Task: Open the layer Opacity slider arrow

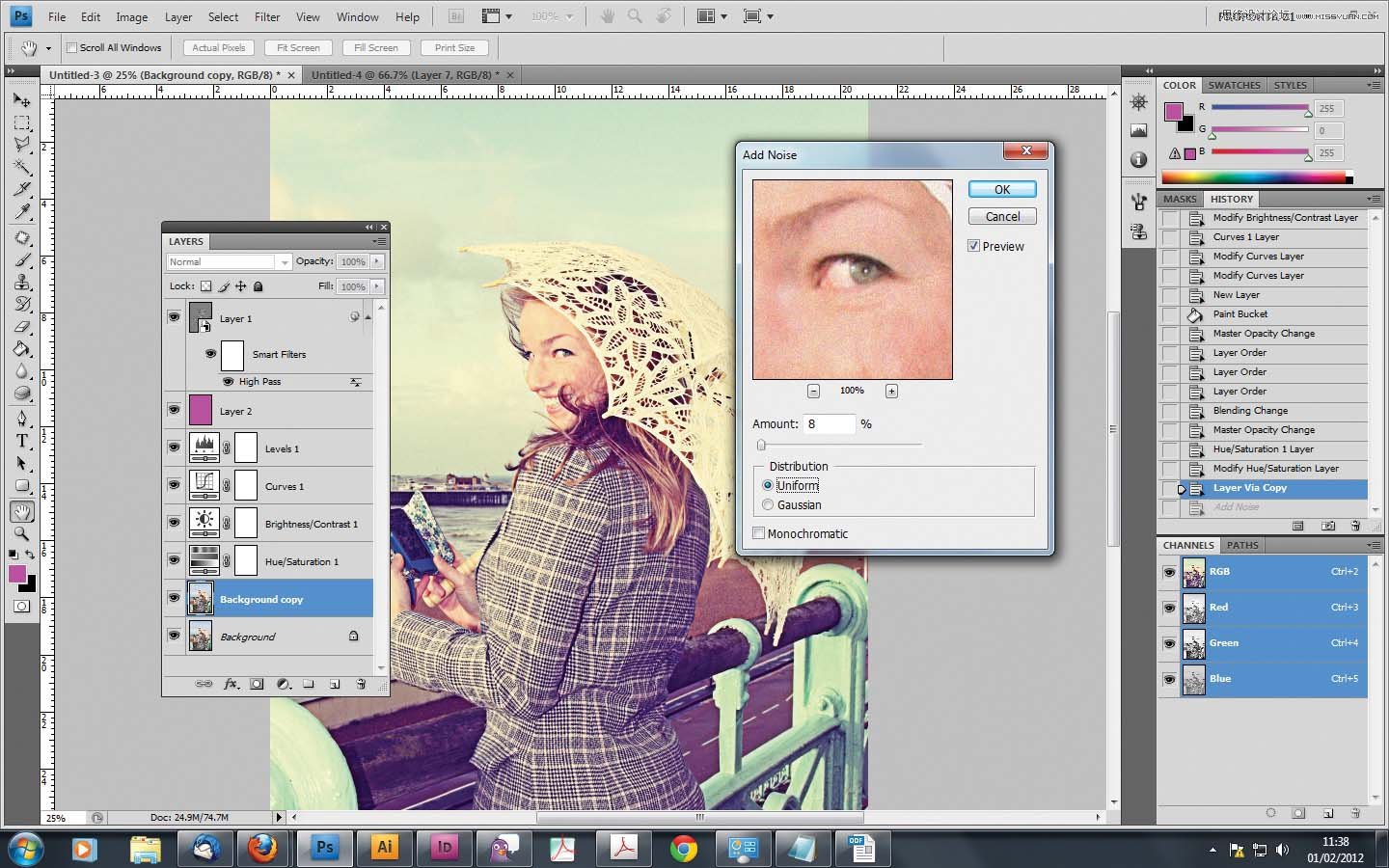Action: [x=377, y=261]
